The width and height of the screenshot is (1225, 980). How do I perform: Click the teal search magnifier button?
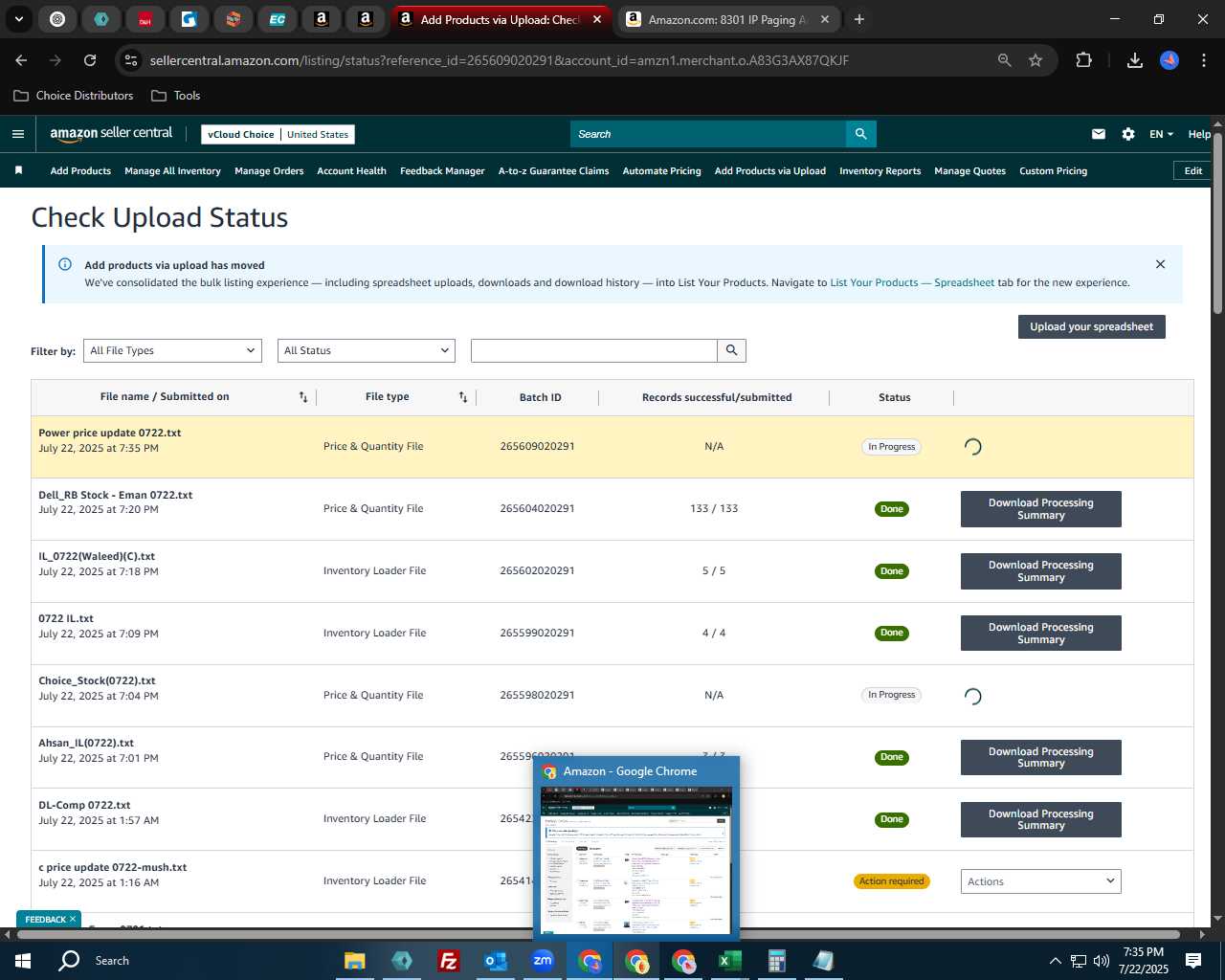(x=860, y=134)
